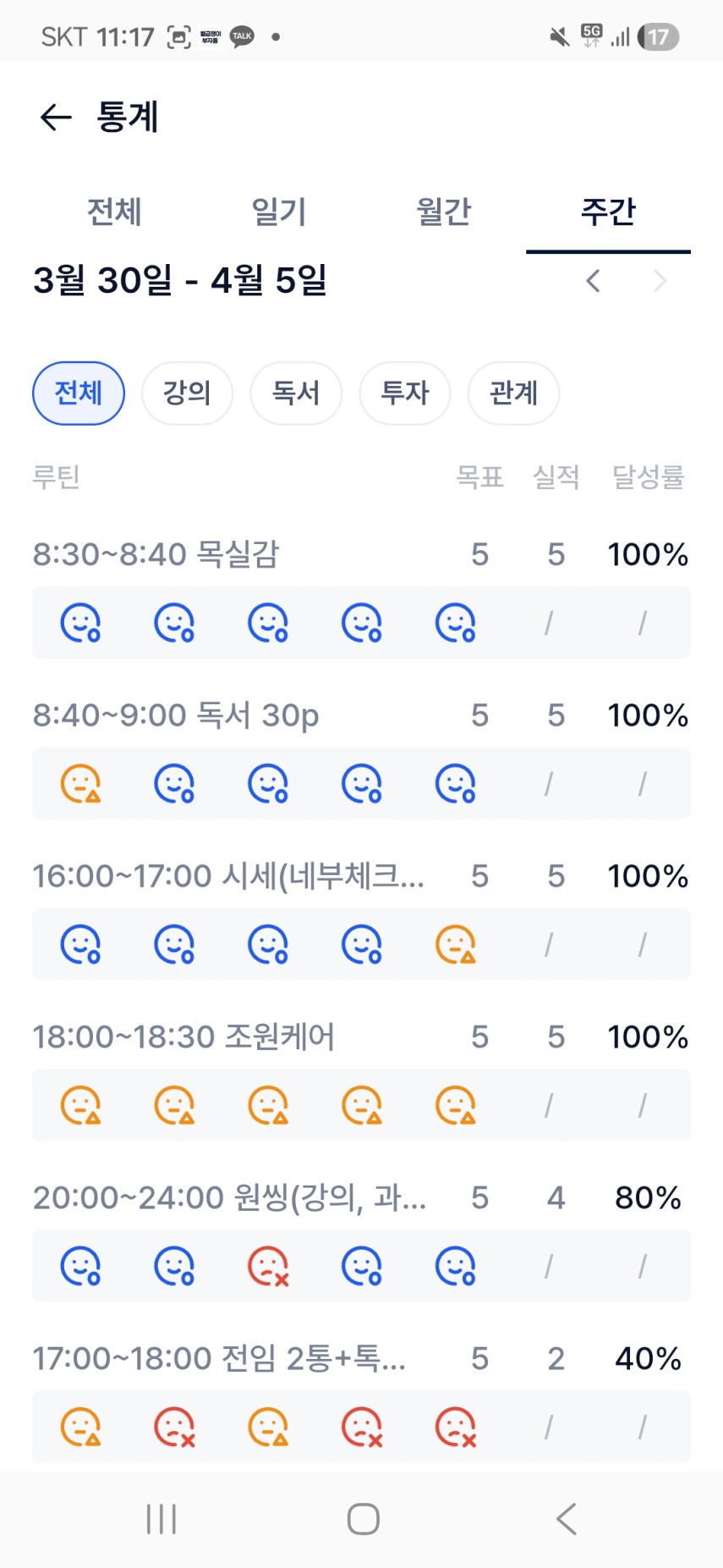The height and width of the screenshot is (1568, 723).
Task: Tap the orange face in 시세 row
Action: point(455,944)
